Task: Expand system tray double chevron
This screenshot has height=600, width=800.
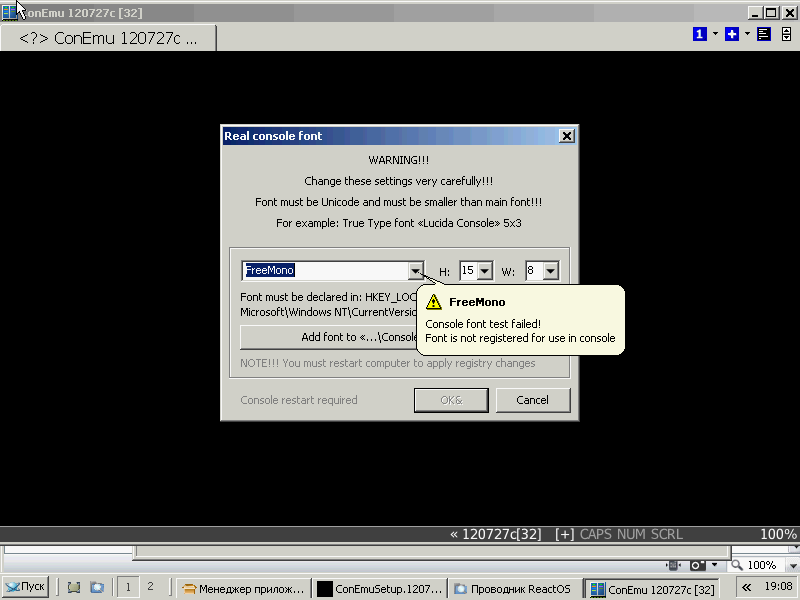Action: click(x=746, y=588)
